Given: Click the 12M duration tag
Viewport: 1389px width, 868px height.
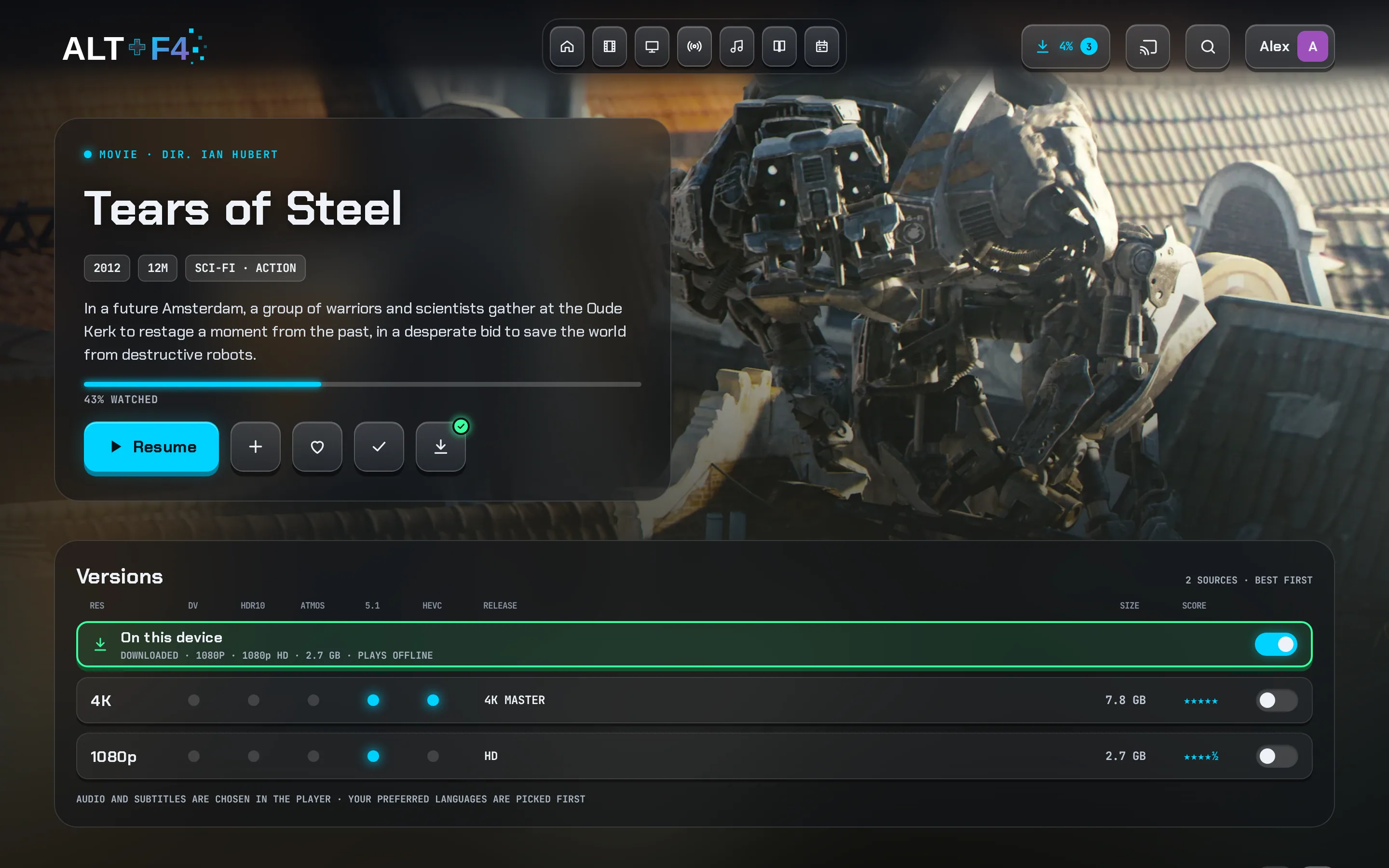Looking at the screenshot, I should [157, 268].
